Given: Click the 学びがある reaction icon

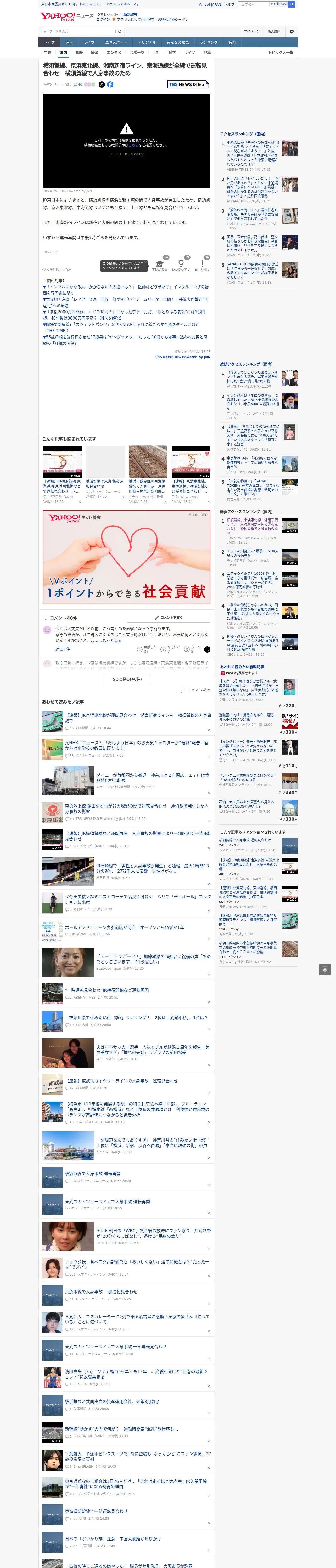Looking at the screenshot, I should (160, 264).
